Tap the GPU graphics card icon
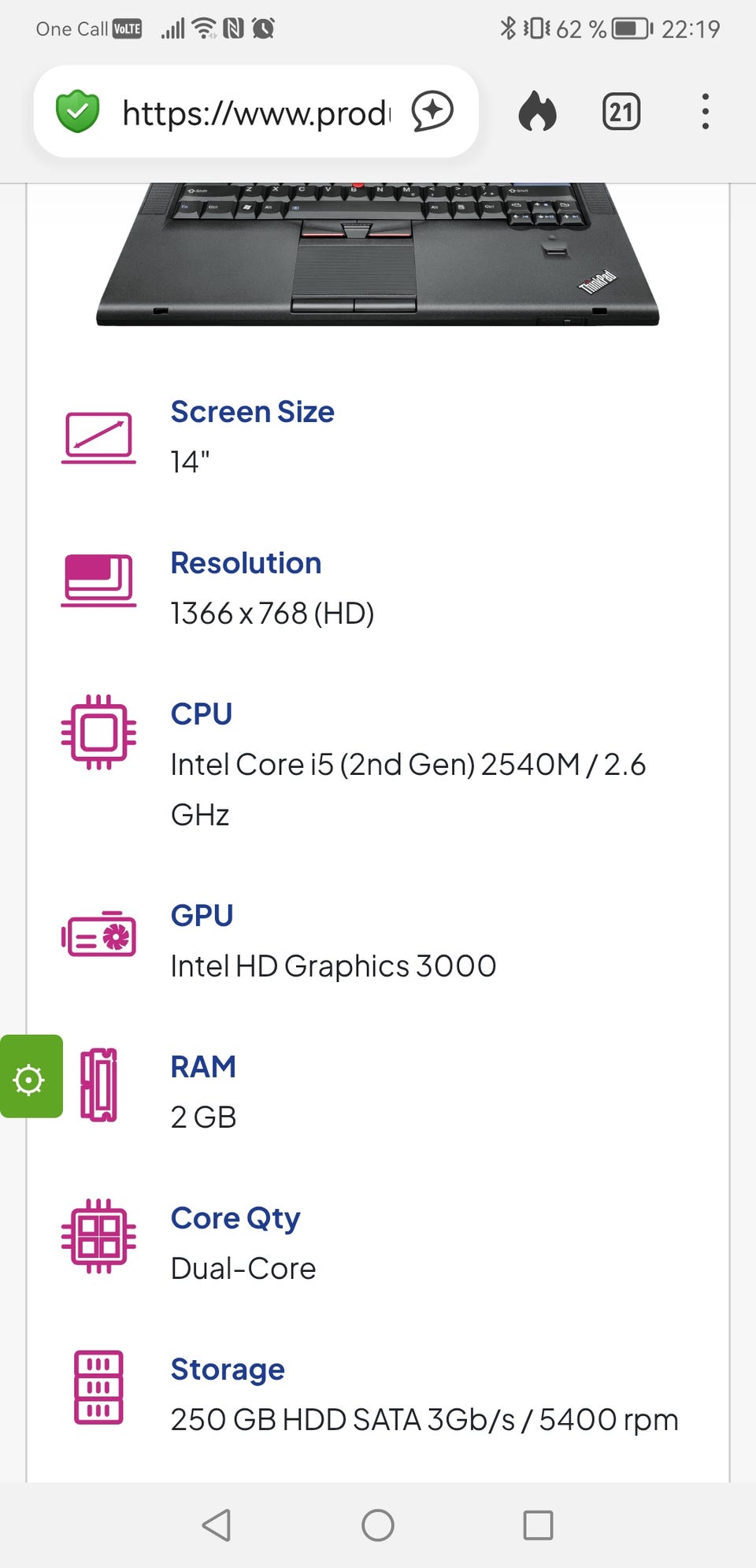The height and width of the screenshot is (1568, 756). pyautogui.click(x=98, y=935)
